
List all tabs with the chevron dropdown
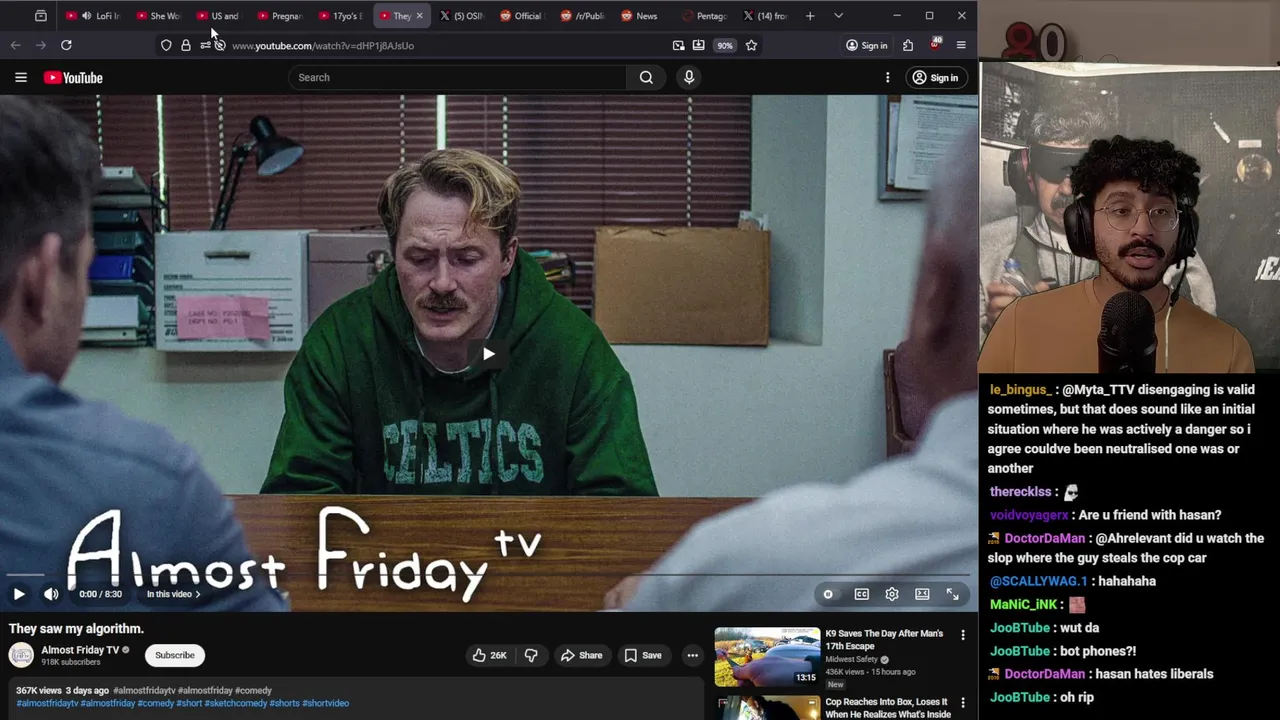838,16
